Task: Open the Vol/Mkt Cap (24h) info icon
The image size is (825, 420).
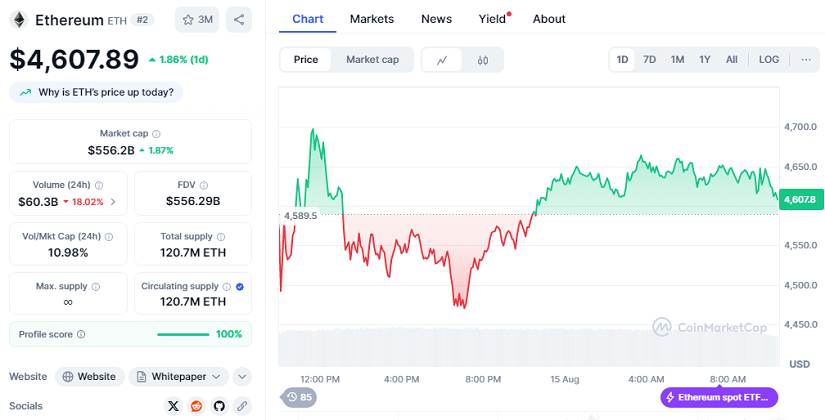Action: (109, 237)
